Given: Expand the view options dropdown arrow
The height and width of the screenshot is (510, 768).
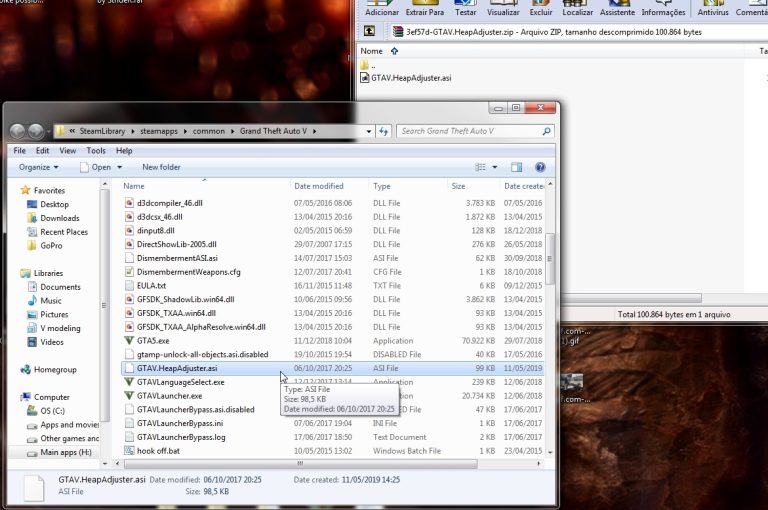Looking at the screenshot, I should coord(495,168).
